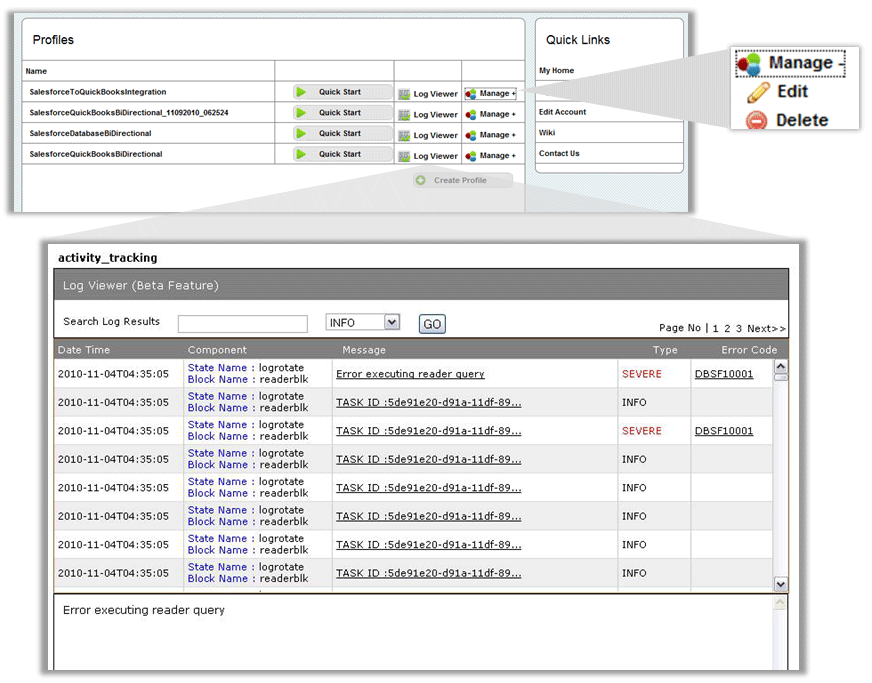Open the INFO log level dropdown

(x=392, y=323)
